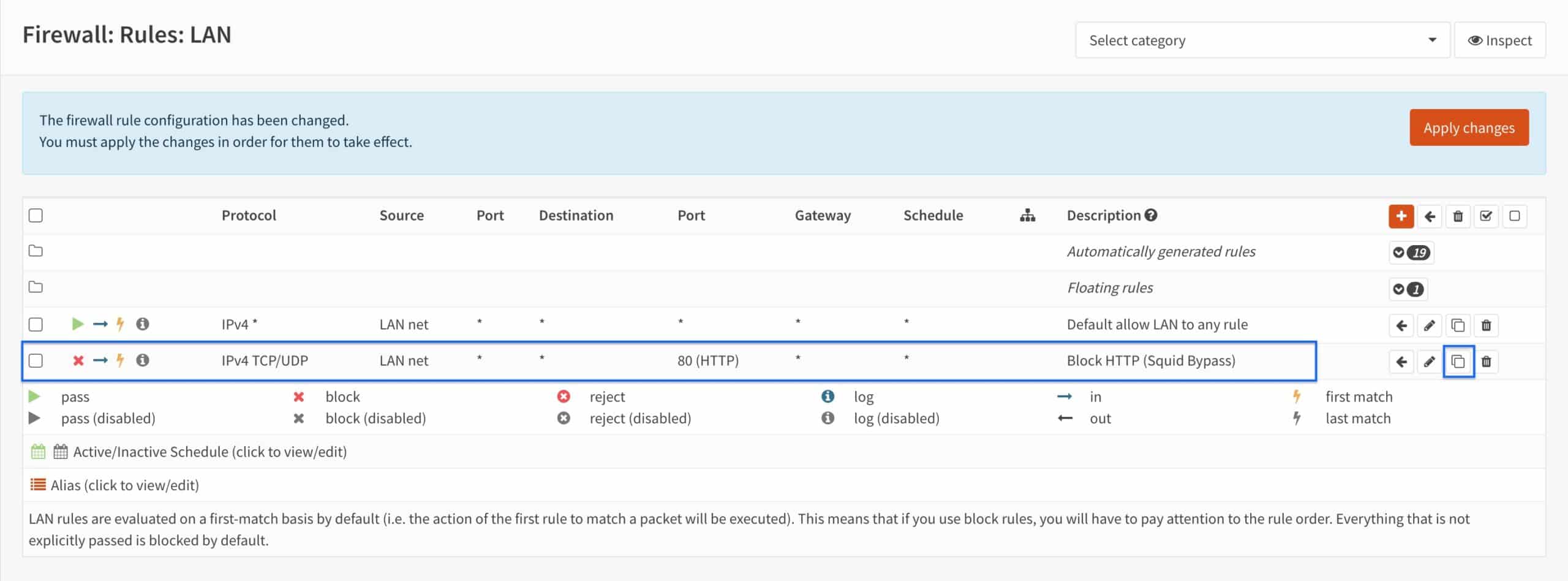Copy the Block HTTP (Squid Bypass) rule
The width and height of the screenshot is (1568, 581).
coord(1457,361)
